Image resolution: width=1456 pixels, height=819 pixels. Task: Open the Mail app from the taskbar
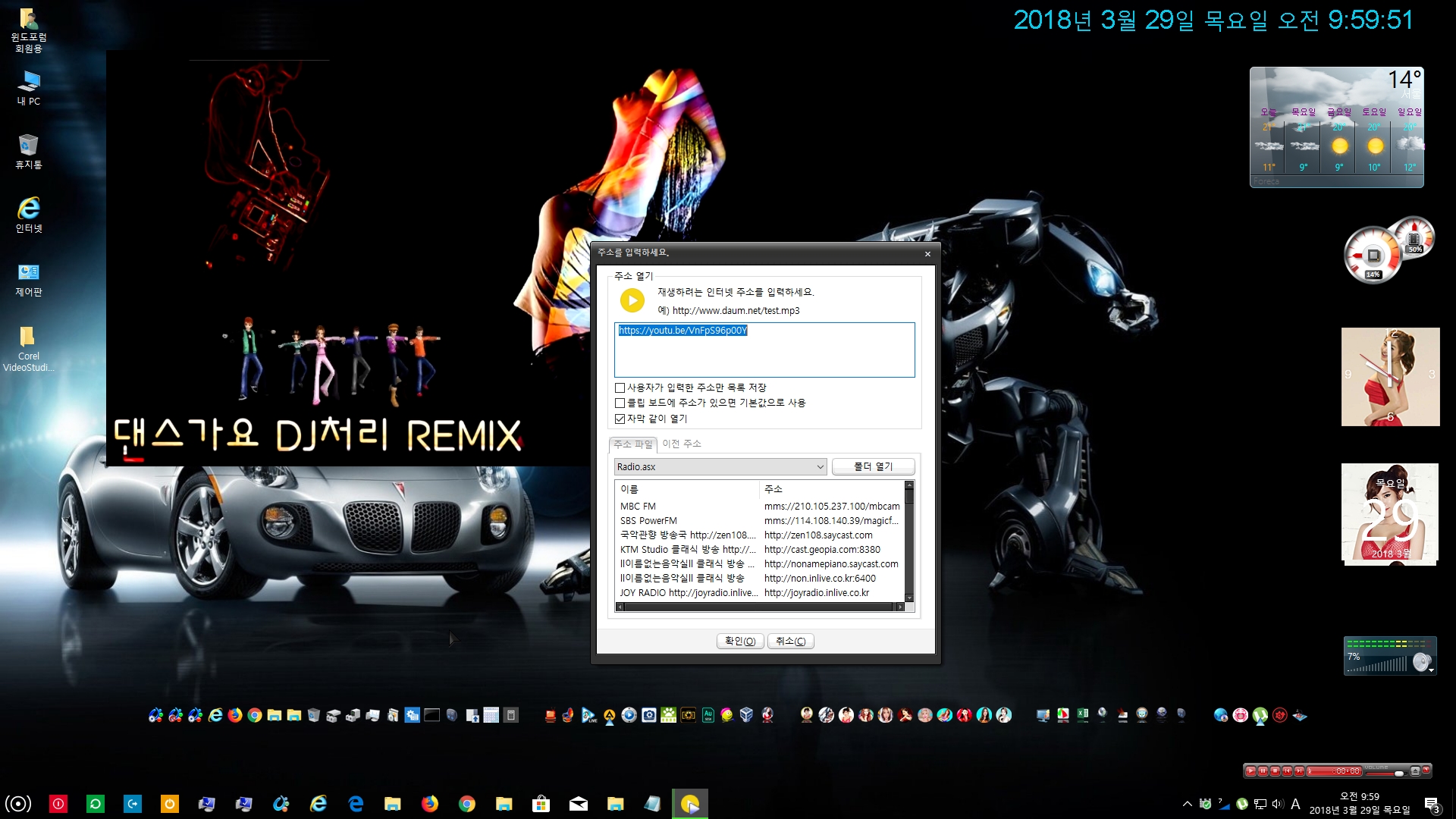[579, 804]
